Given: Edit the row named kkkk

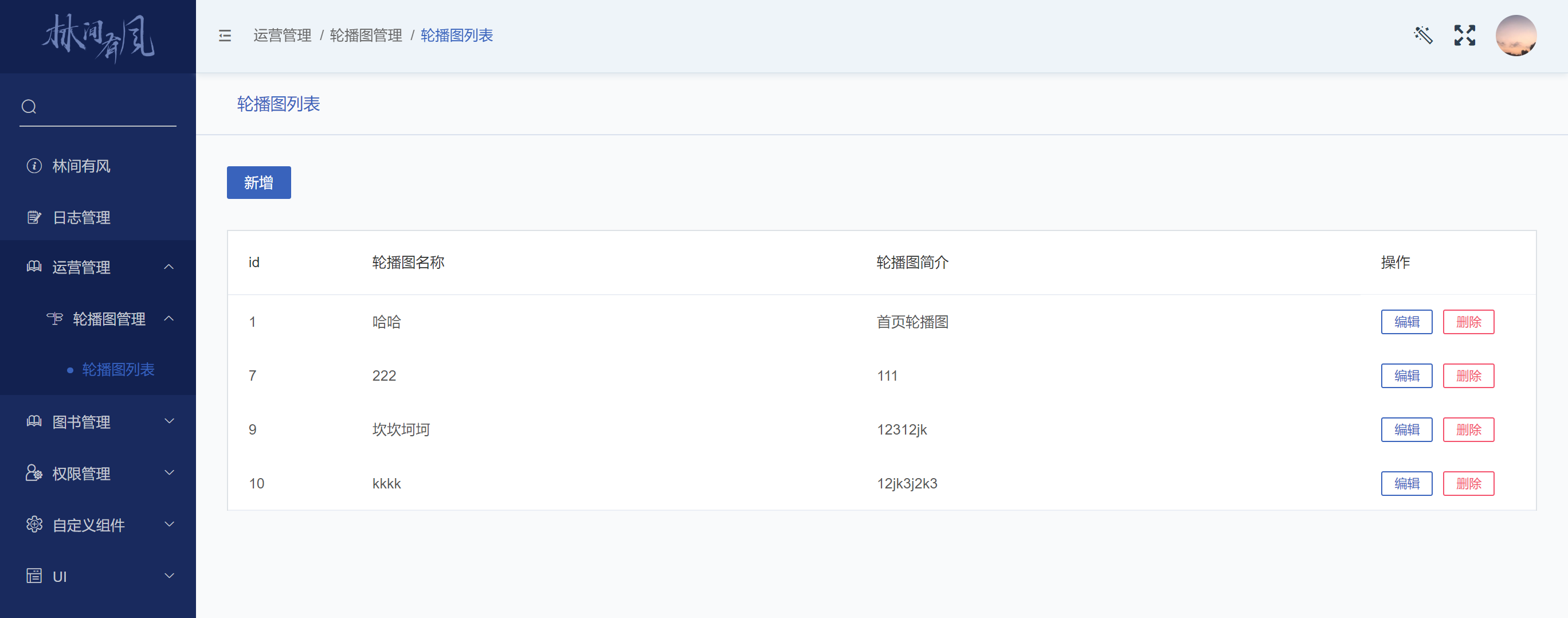Looking at the screenshot, I should [1406, 483].
